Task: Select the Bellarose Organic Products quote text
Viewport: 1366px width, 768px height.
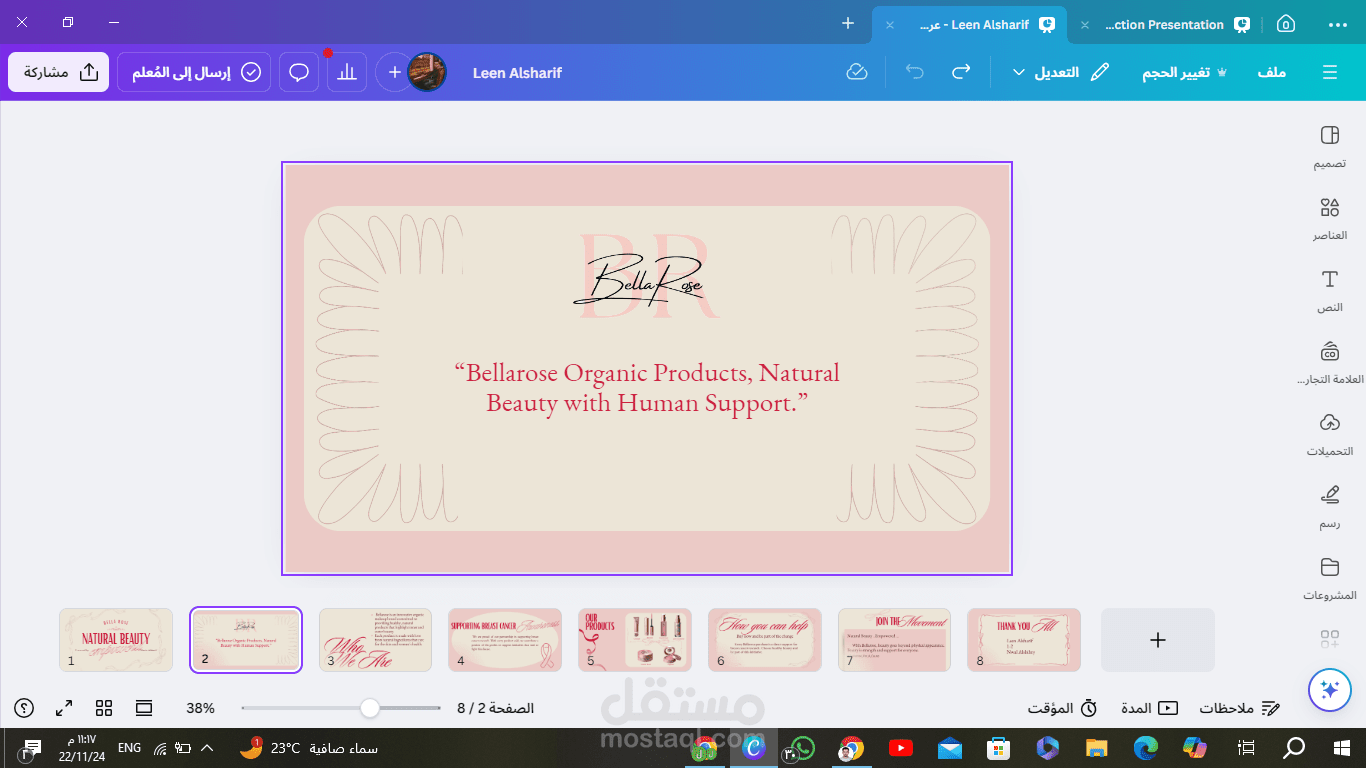Action: (647, 388)
